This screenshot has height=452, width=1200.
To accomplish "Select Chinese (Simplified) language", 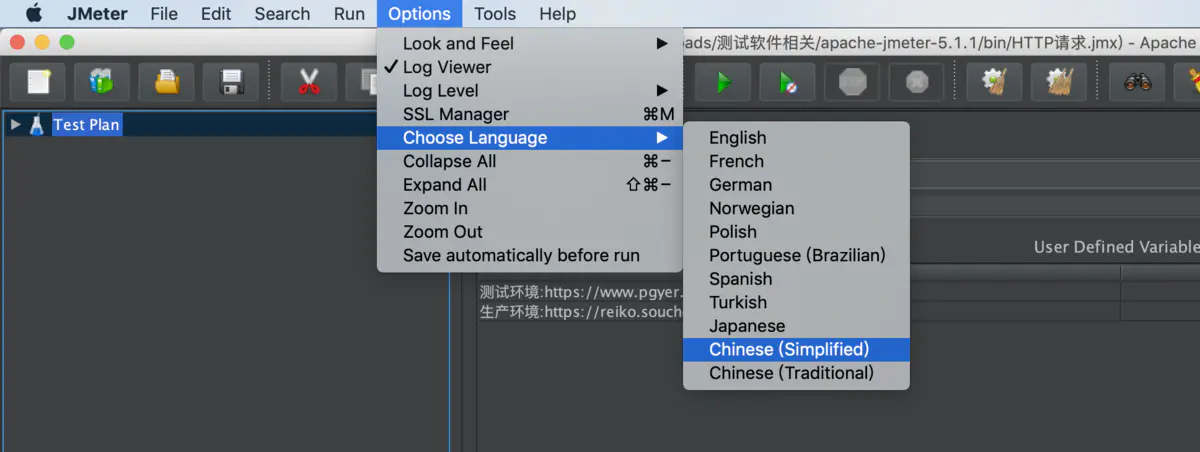I will [797, 349].
